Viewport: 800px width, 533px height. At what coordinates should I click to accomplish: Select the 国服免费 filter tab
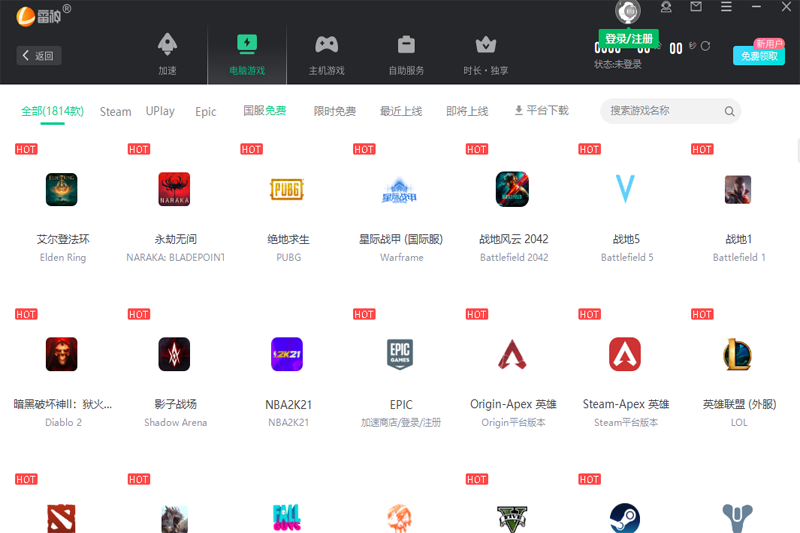click(x=264, y=110)
